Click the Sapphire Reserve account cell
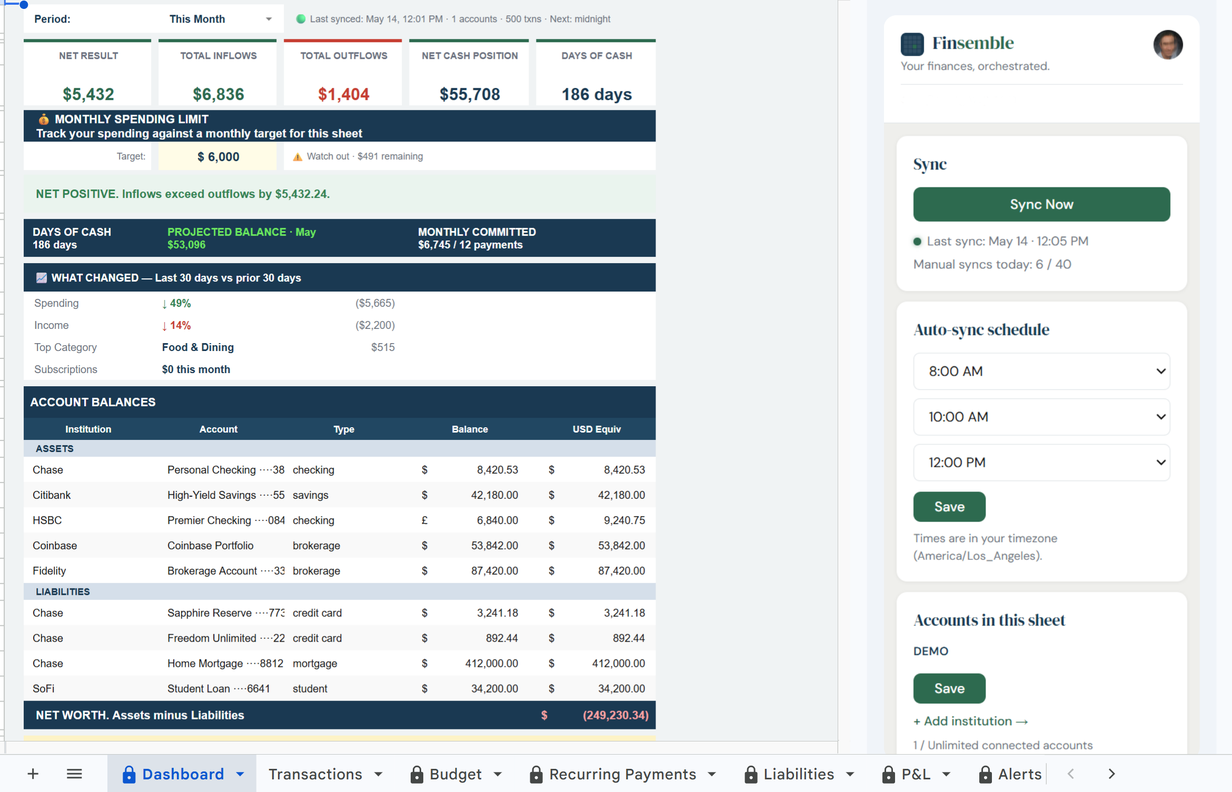Screen dimensions: 1232x792 226,613
